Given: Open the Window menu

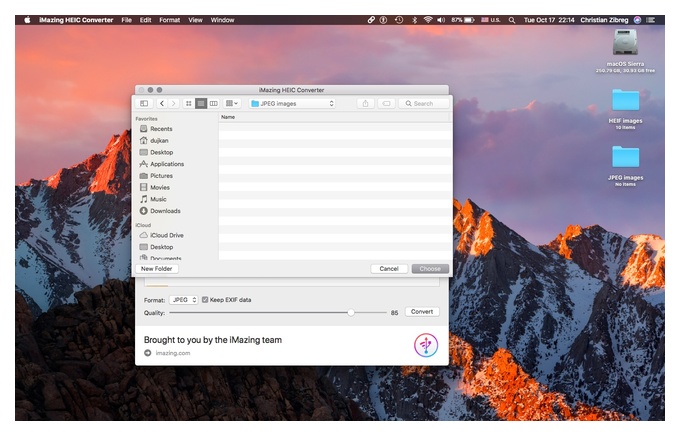Looking at the screenshot, I should [222, 20].
